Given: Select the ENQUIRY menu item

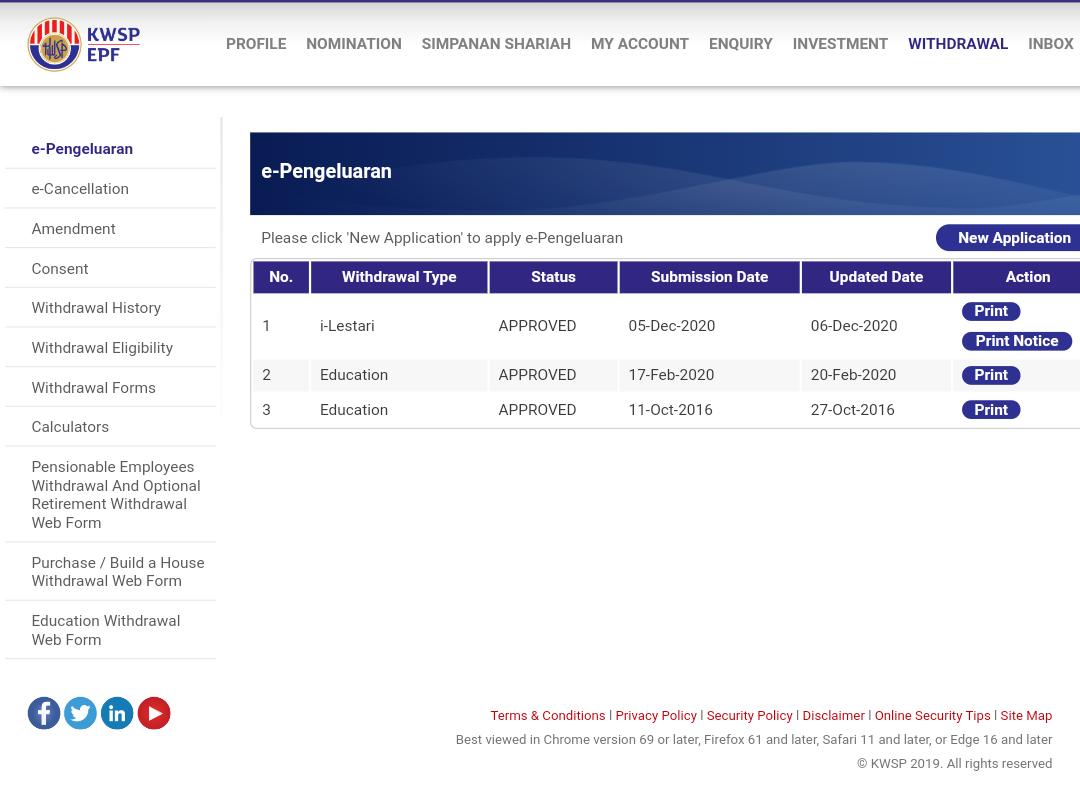Looking at the screenshot, I should (740, 44).
